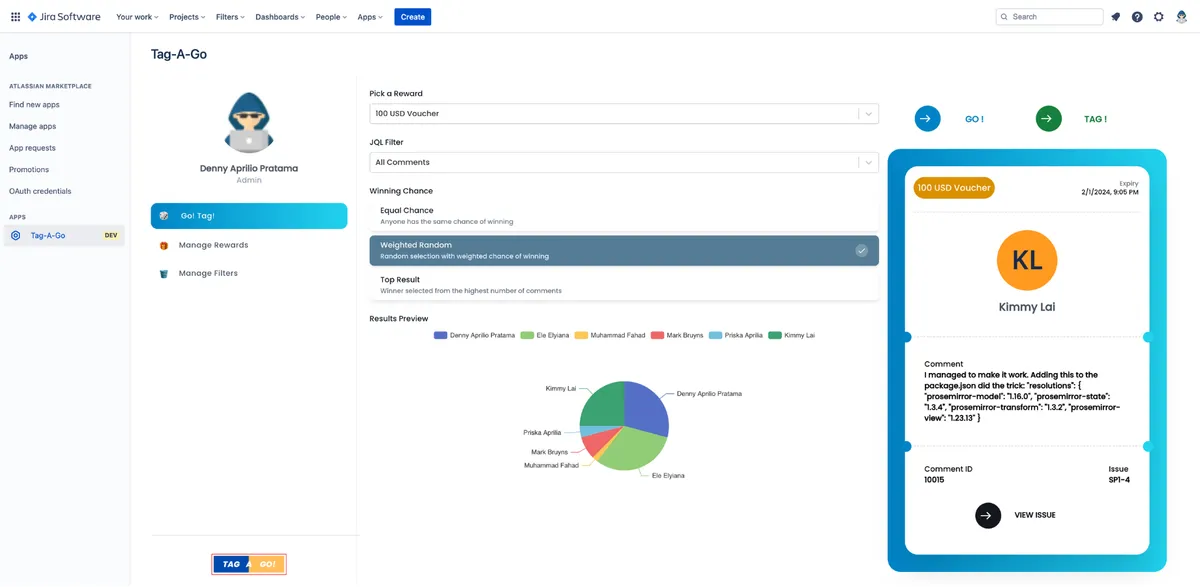Viewport: 1200px width, 587px height.
Task: Open the settings gear icon
Action: coord(1159,17)
